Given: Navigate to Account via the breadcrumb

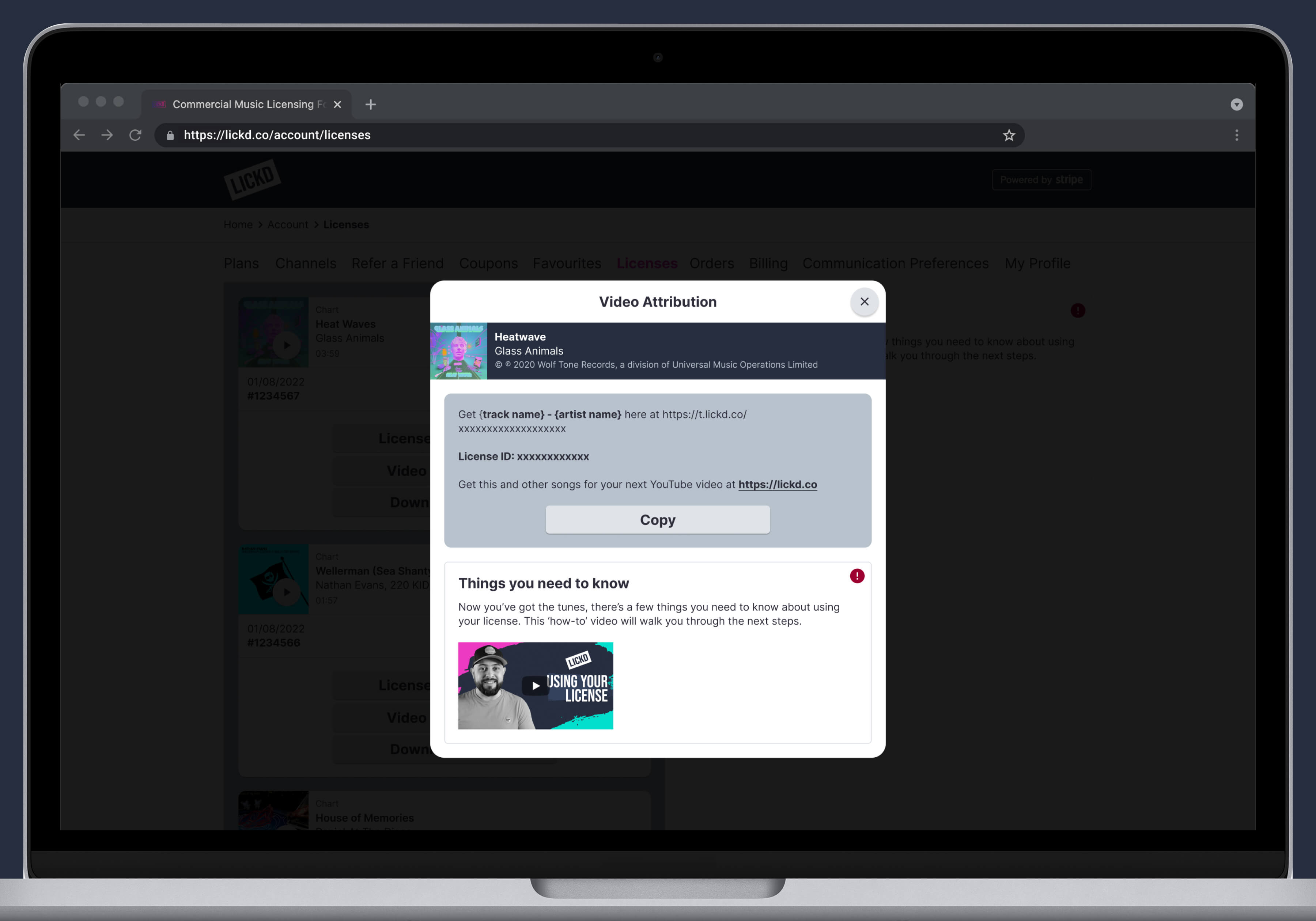Looking at the screenshot, I should [288, 225].
